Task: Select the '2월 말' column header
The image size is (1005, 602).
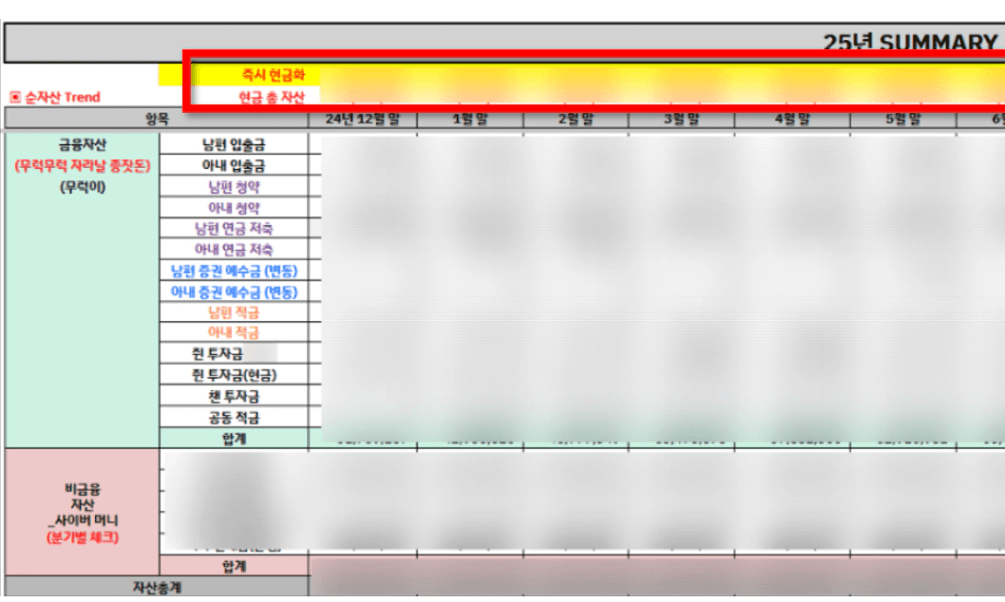Action: click(x=576, y=119)
